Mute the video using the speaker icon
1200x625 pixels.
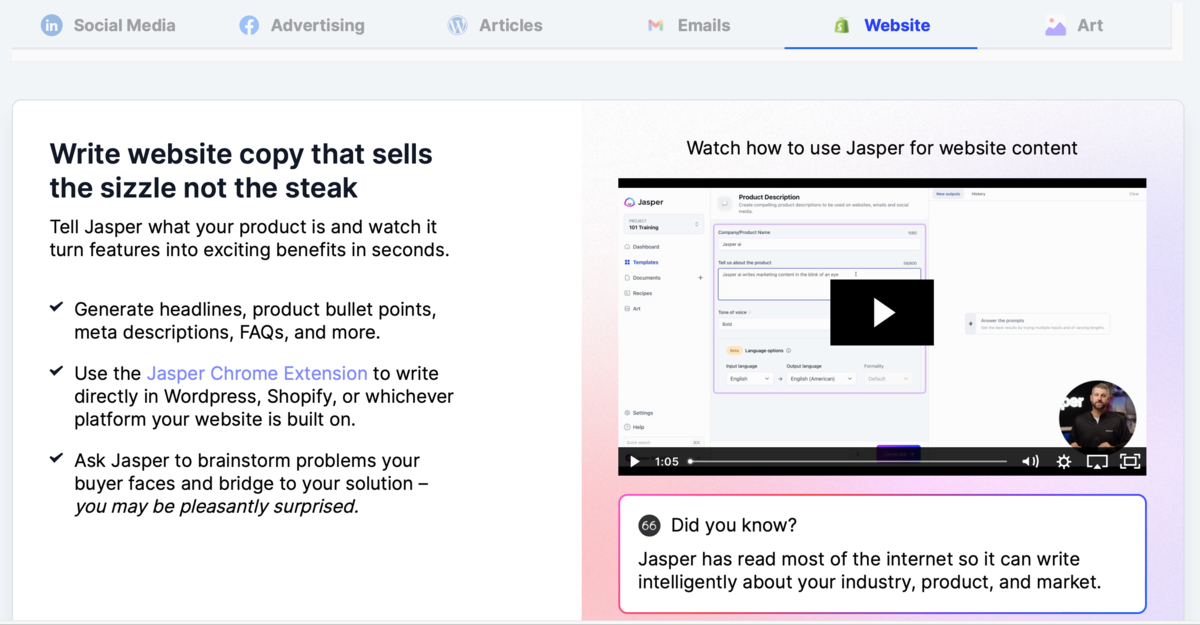click(1030, 461)
